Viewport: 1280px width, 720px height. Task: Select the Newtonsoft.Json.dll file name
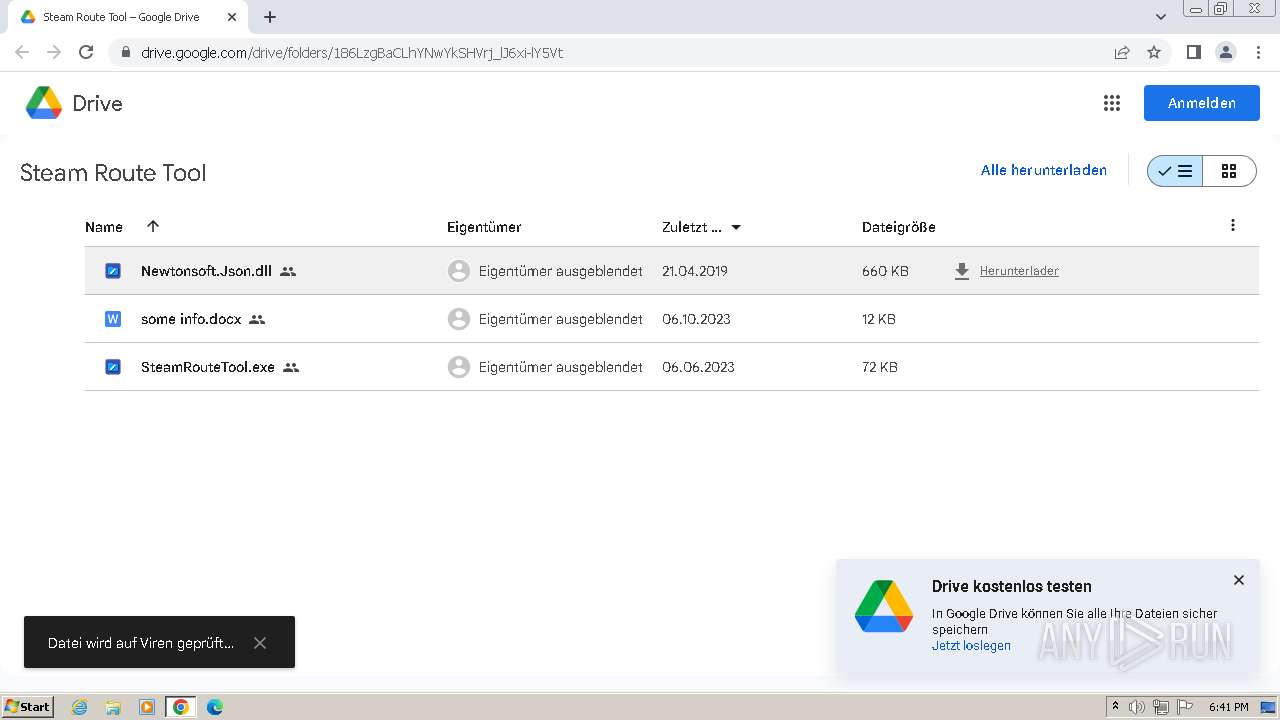click(206, 271)
